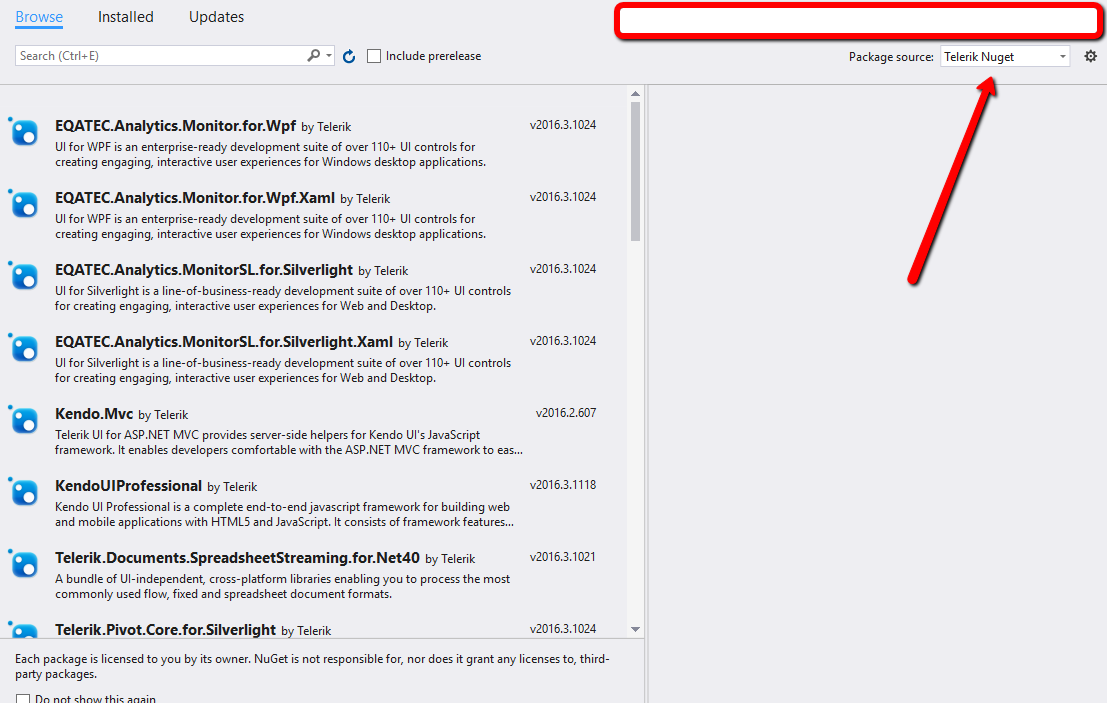
Task: Enable Include prerelease checkbox
Action: point(374,56)
